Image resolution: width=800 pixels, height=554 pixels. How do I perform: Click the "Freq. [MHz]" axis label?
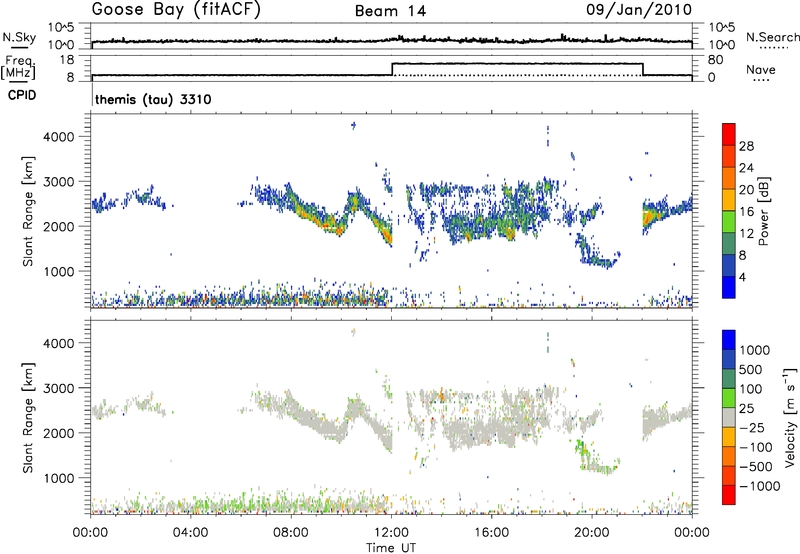[19, 67]
